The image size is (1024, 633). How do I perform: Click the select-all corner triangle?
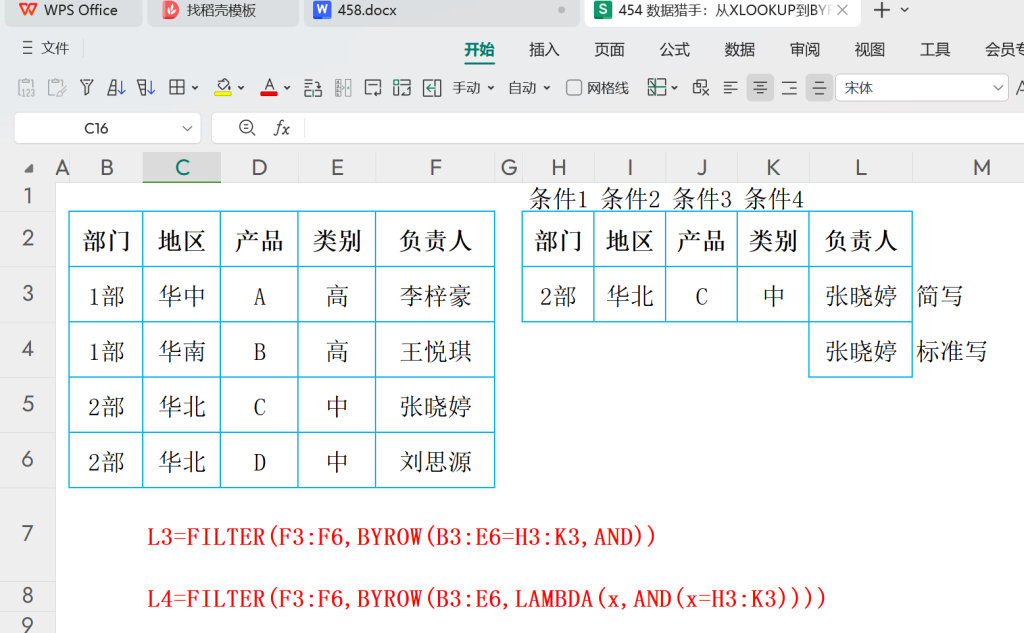tap(29, 169)
